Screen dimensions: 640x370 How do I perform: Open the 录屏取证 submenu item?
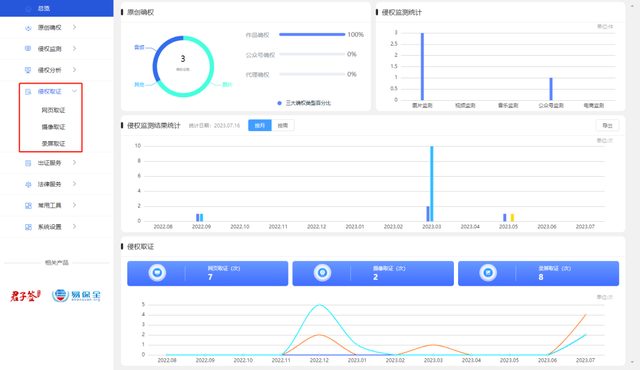pos(53,144)
